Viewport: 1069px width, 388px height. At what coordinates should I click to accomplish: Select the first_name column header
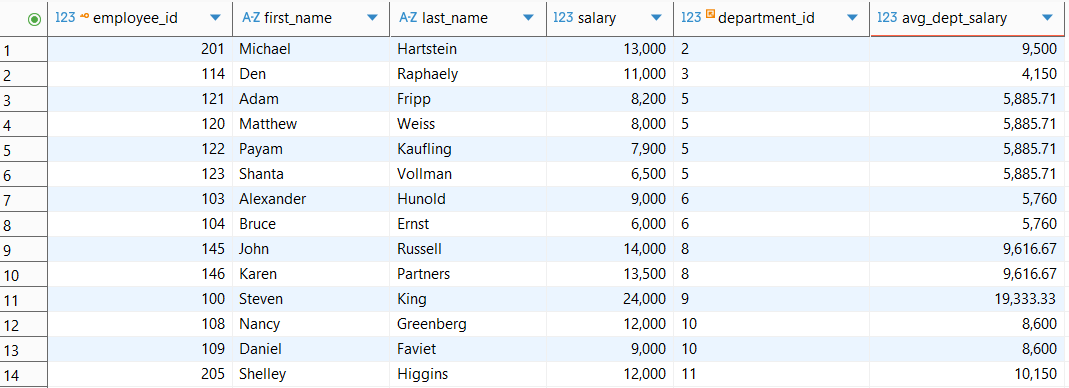pyautogui.click(x=312, y=18)
